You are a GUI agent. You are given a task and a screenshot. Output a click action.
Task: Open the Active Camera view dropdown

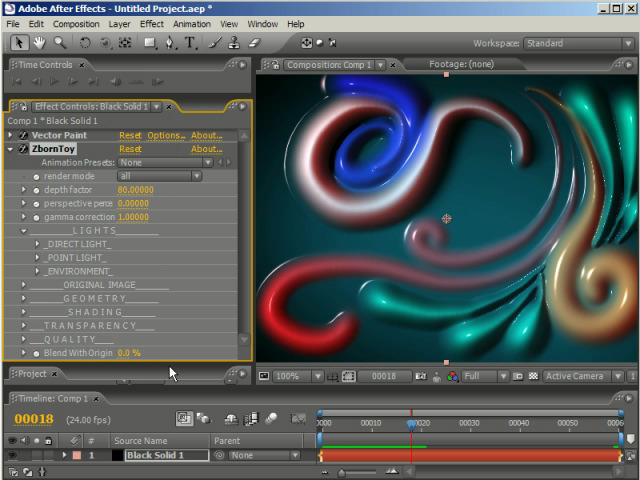tap(583, 376)
